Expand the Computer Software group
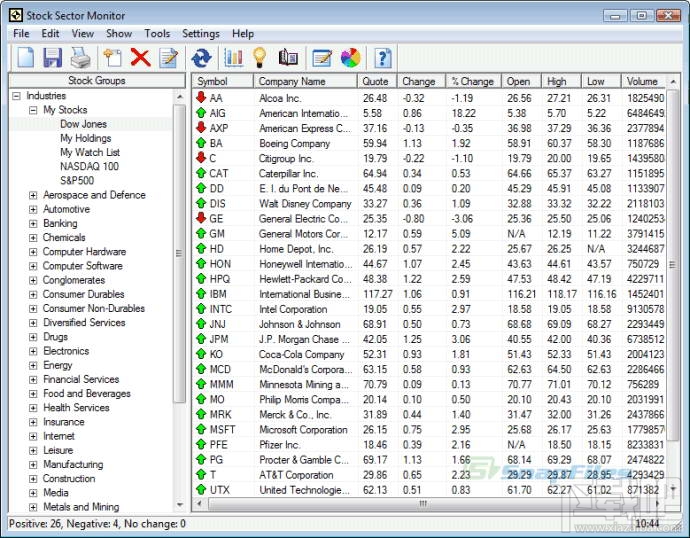 (33, 266)
